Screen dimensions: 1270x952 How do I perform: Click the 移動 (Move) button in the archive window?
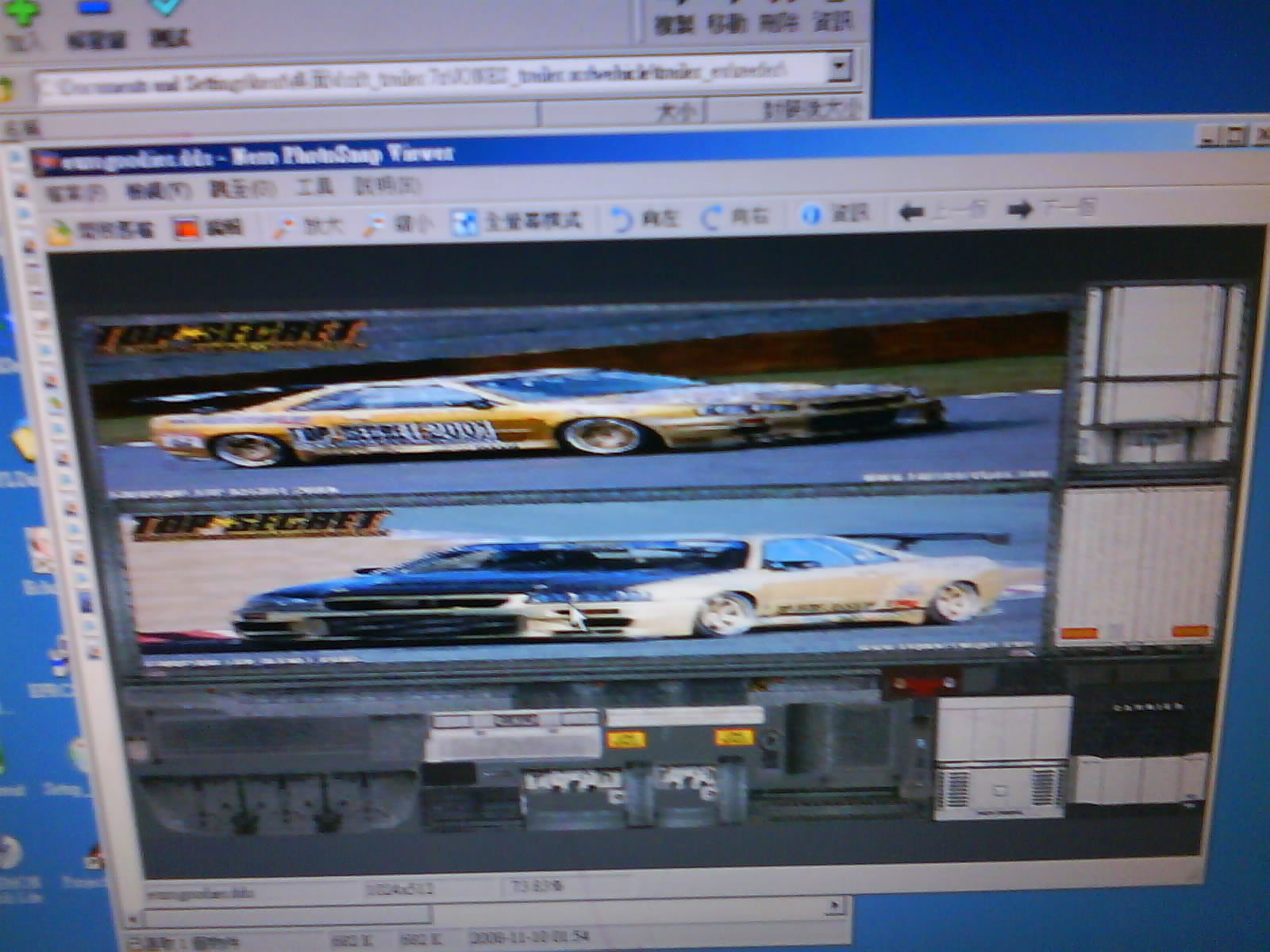point(726,17)
